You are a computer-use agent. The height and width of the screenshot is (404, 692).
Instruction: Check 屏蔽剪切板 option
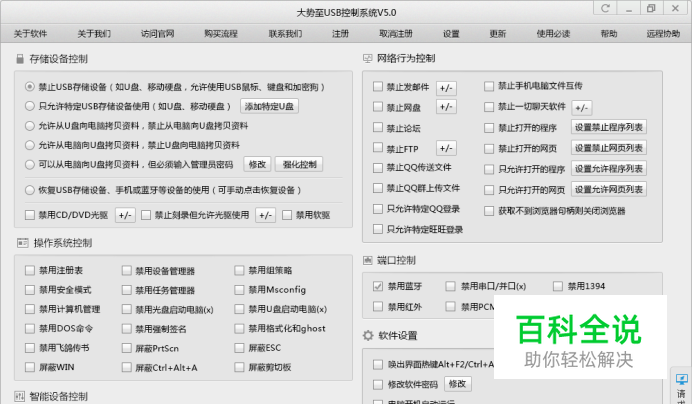[239, 367]
